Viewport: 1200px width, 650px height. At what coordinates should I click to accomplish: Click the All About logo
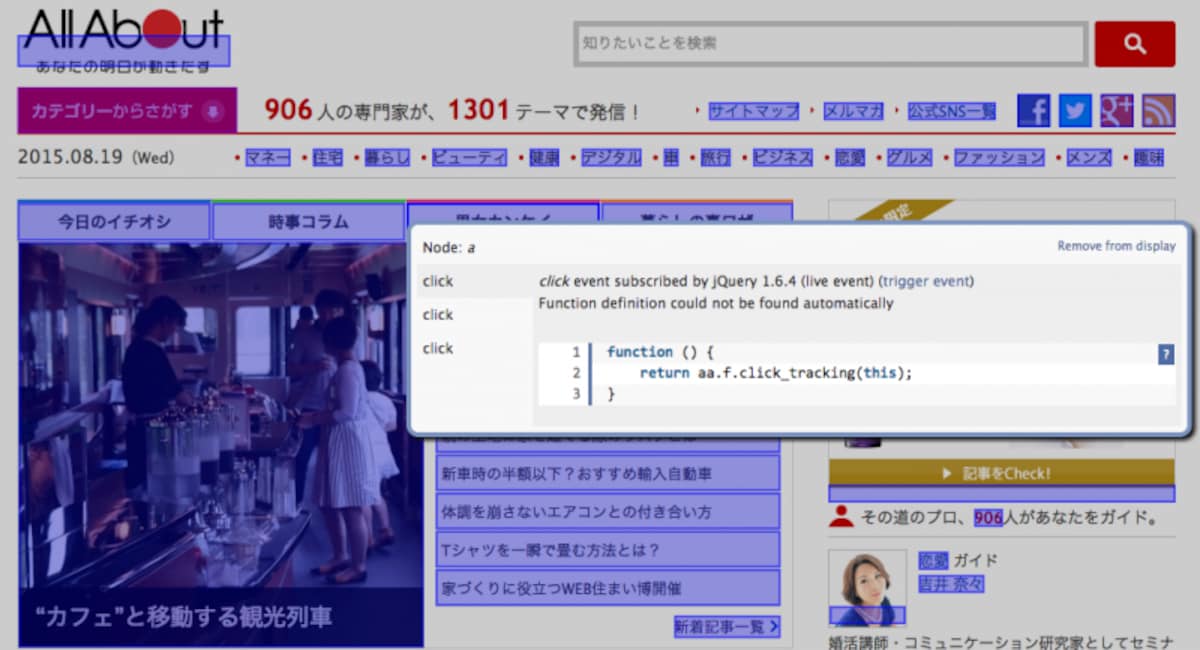124,40
